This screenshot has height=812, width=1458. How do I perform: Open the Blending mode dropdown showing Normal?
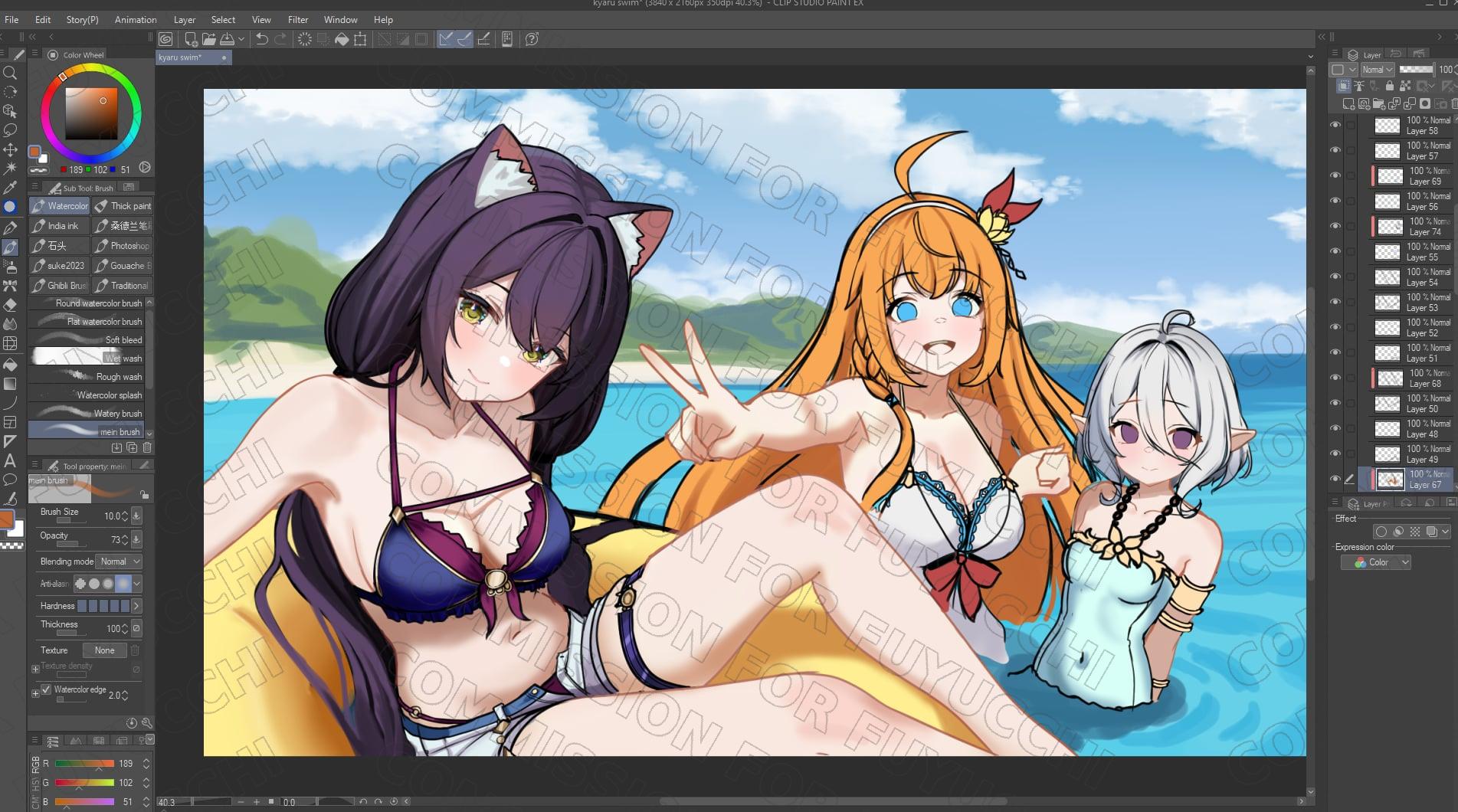pos(119,562)
